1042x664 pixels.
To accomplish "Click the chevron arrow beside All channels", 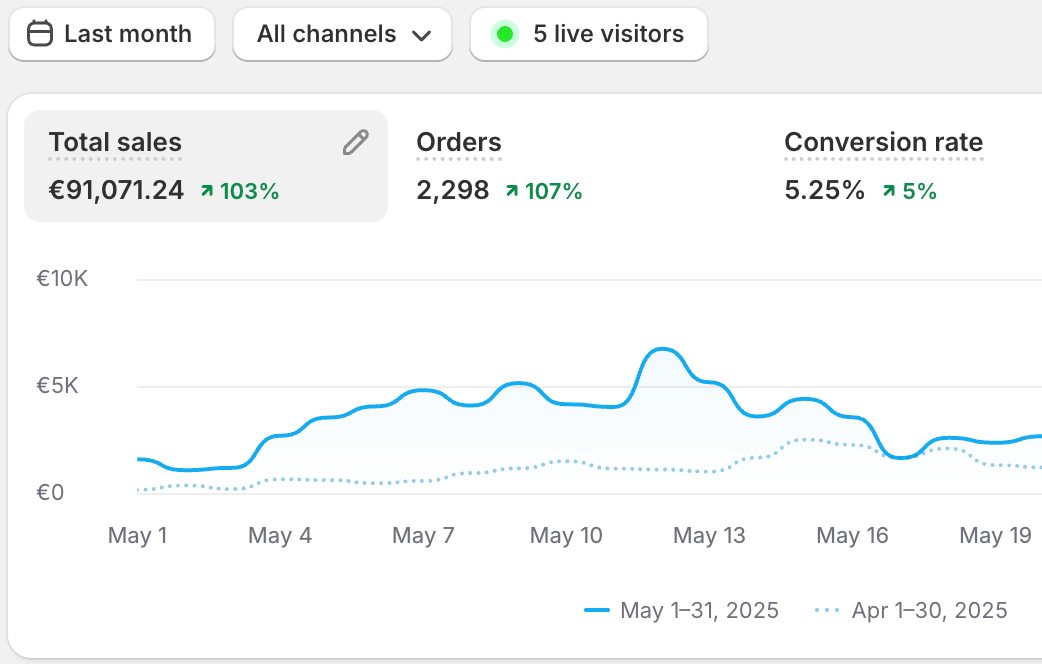I will tap(421, 35).
